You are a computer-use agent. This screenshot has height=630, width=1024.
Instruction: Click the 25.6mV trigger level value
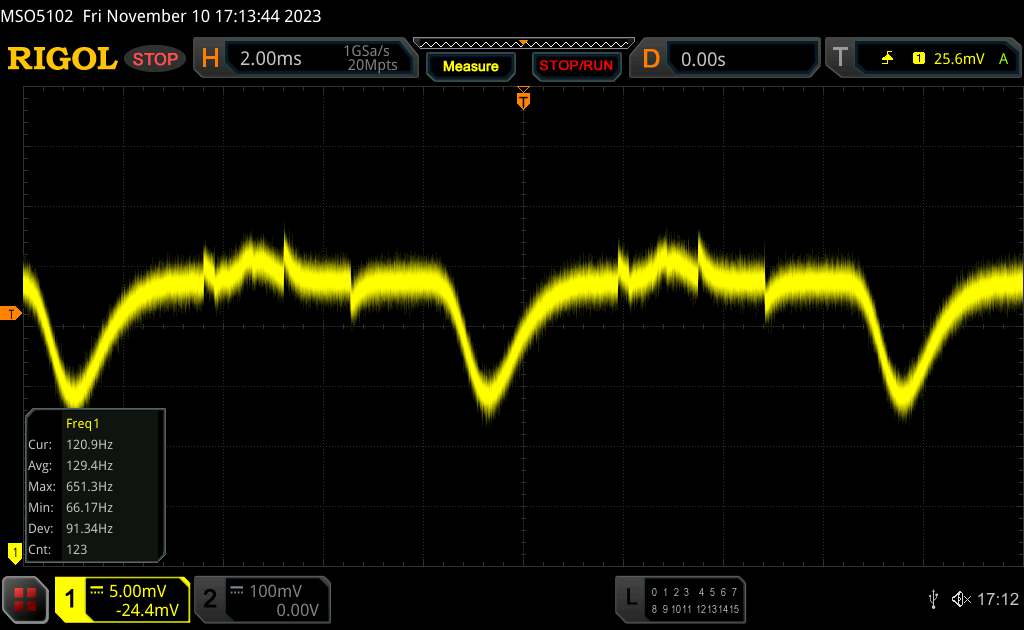click(959, 59)
